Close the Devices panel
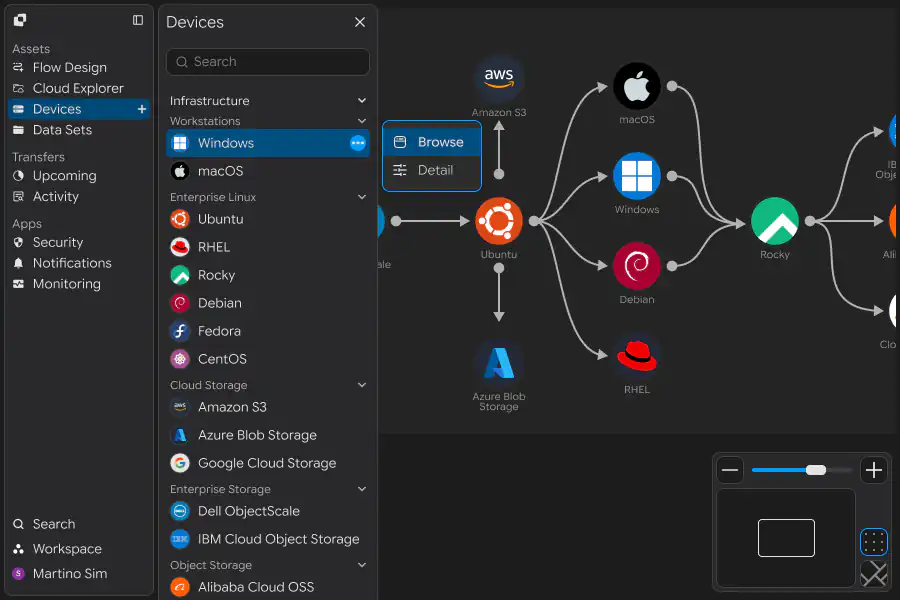900x600 pixels. (360, 22)
